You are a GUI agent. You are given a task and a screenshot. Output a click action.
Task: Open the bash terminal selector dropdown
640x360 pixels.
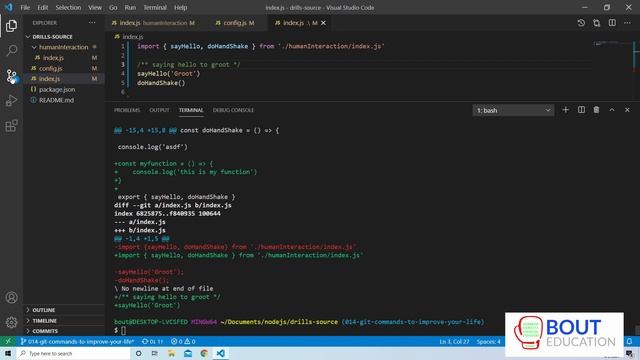(513, 110)
